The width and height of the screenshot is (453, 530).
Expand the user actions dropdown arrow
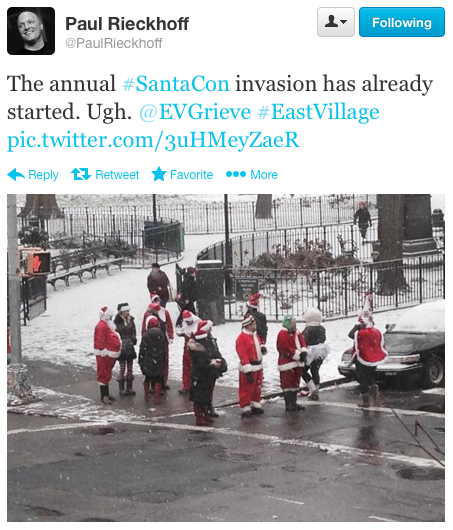343,22
